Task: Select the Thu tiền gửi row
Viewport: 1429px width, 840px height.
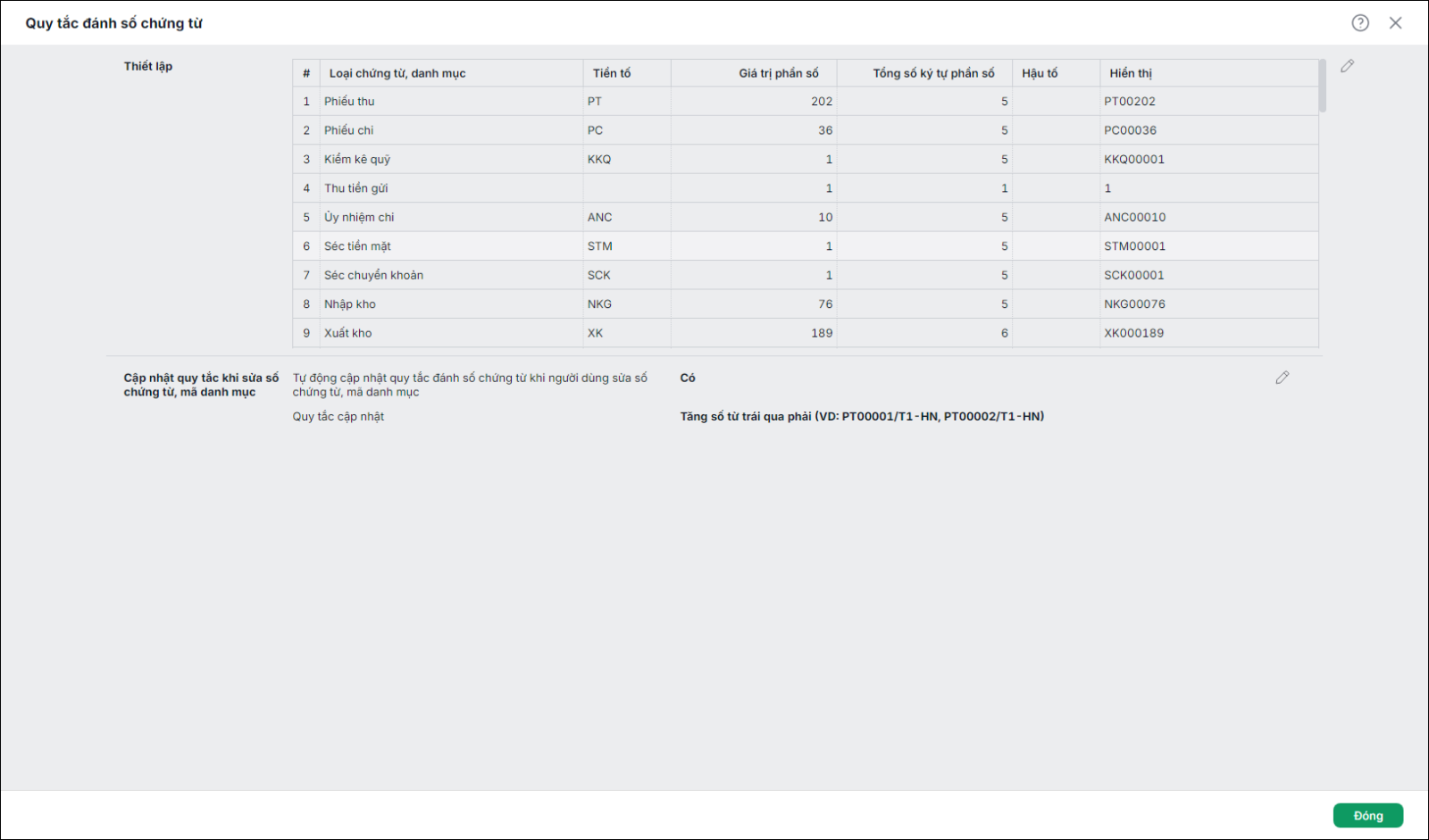Action: pos(806,188)
